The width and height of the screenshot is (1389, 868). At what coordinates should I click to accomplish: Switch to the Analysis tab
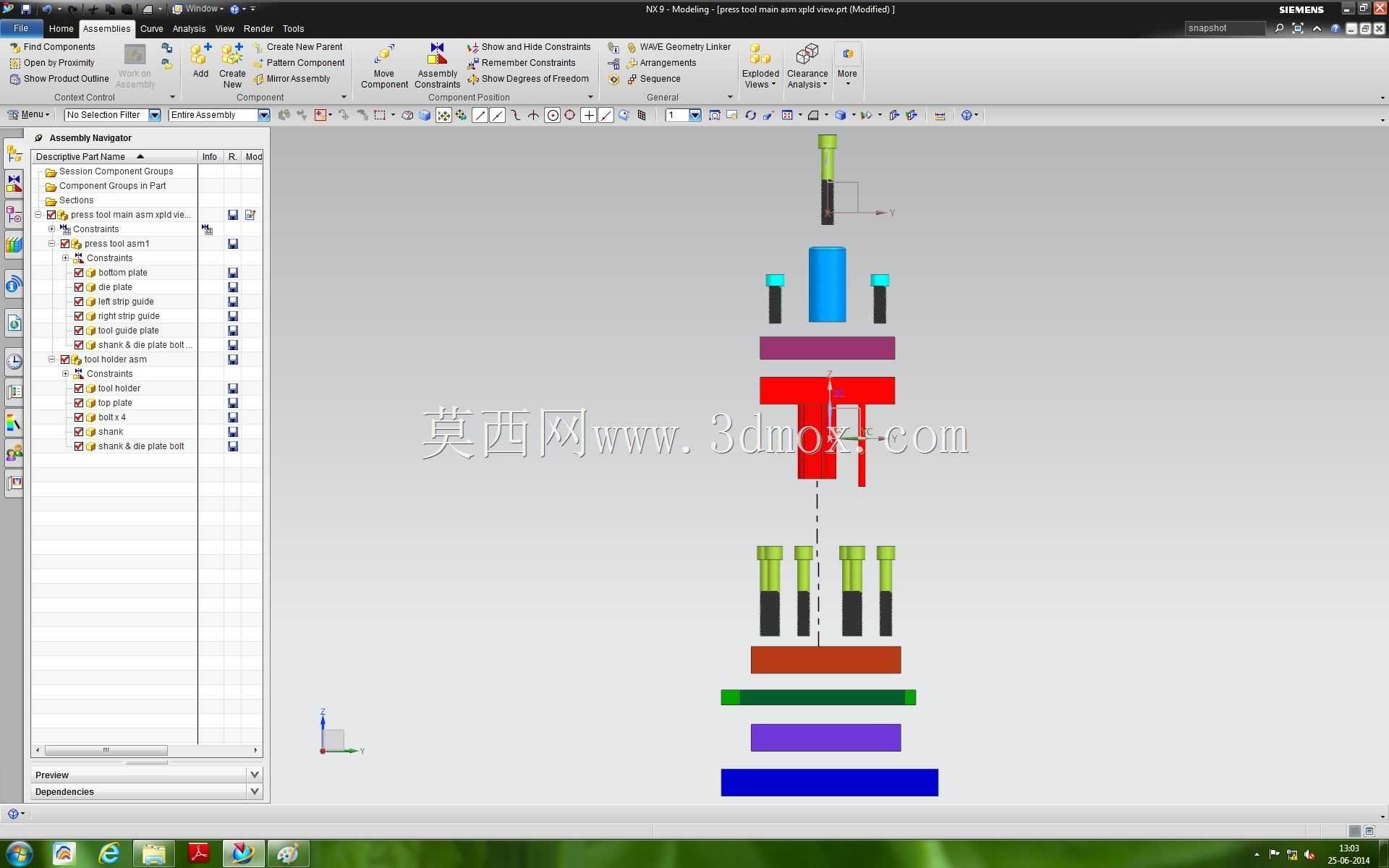click(189, 29)
